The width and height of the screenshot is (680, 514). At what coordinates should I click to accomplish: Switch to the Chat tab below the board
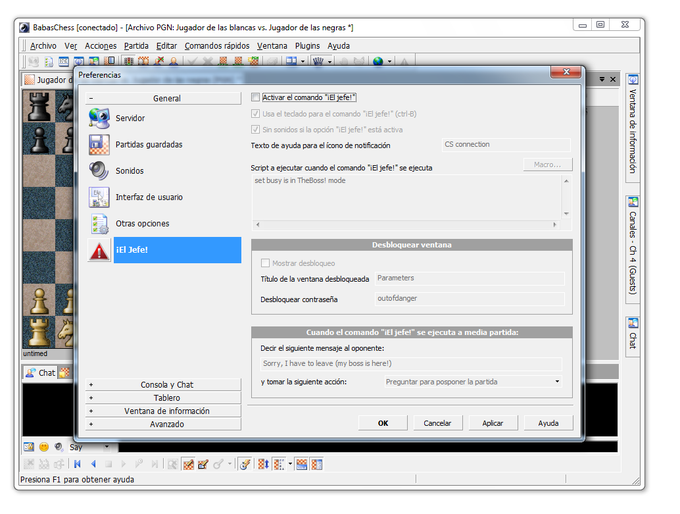[x=42, y=373]
